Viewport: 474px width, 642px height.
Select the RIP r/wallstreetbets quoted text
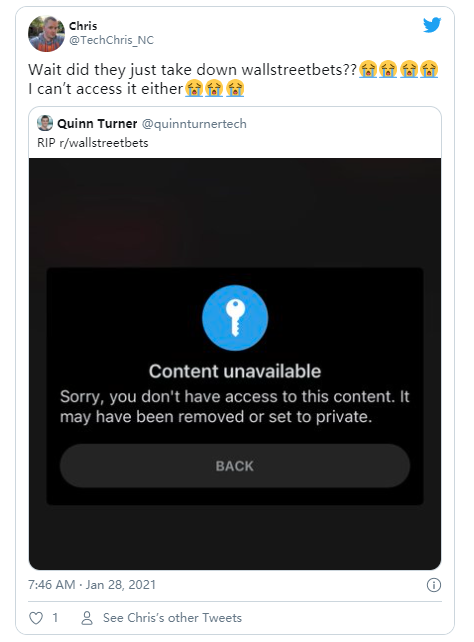click(x=93, y=143)
